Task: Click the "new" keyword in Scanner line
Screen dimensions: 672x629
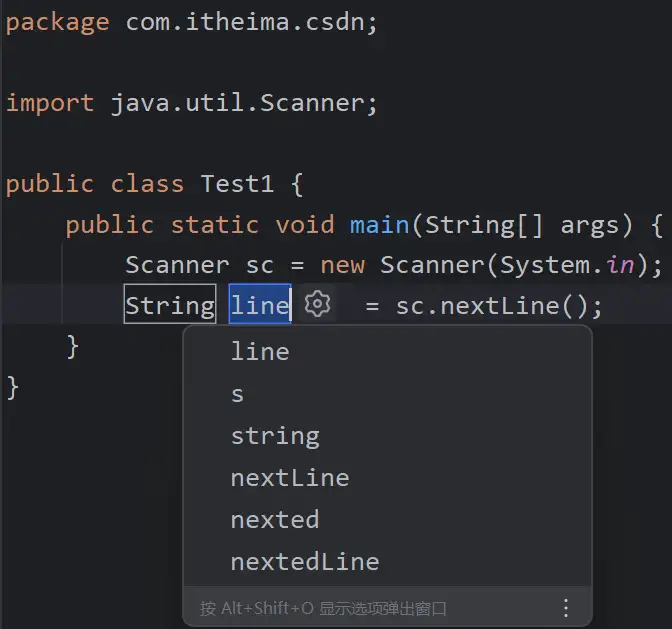Action: [342, 265]
